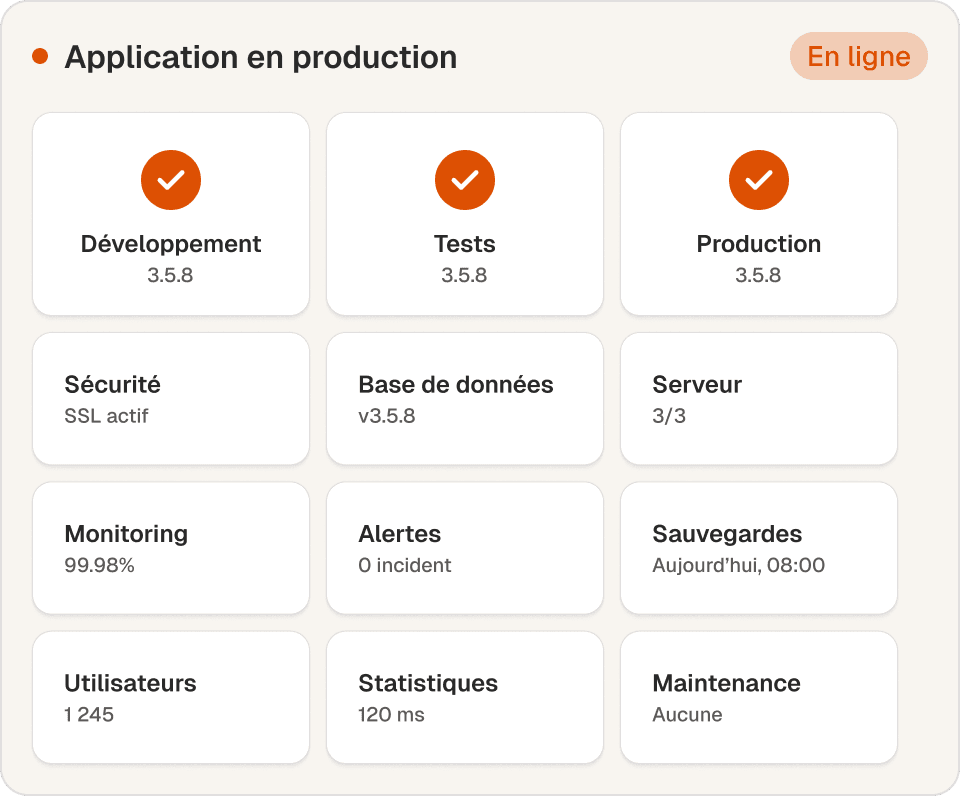Click the '1 245' users count
The height and width of the screenshot is (796, 960).
(x=89, y=715)
